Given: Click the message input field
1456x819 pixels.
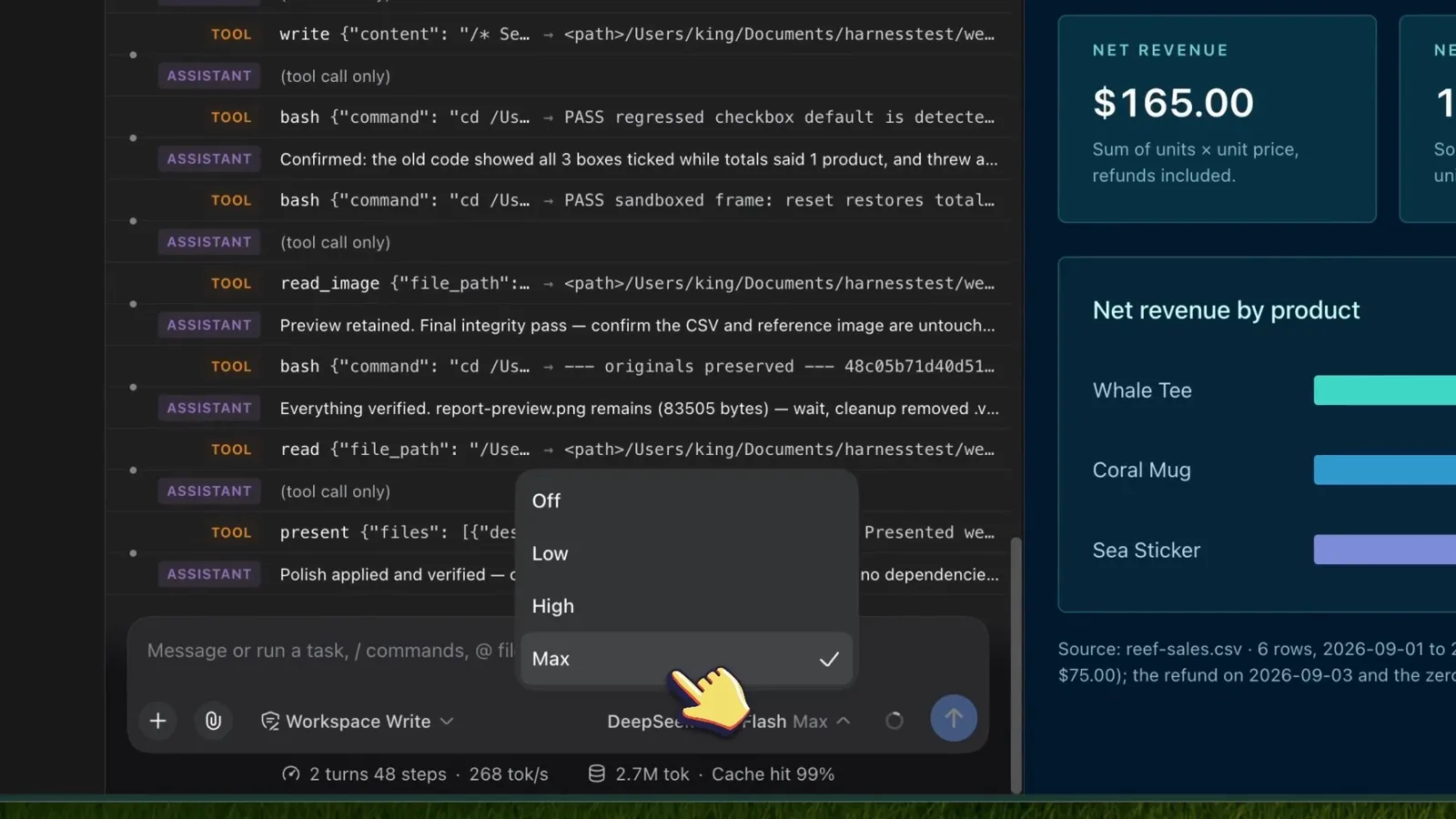Looking at the screenshot, I should pos(329,651).
